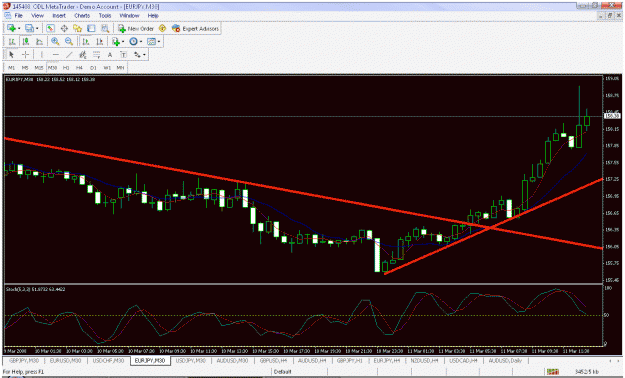Toggle the Terminal window icon

pos(91,28)
